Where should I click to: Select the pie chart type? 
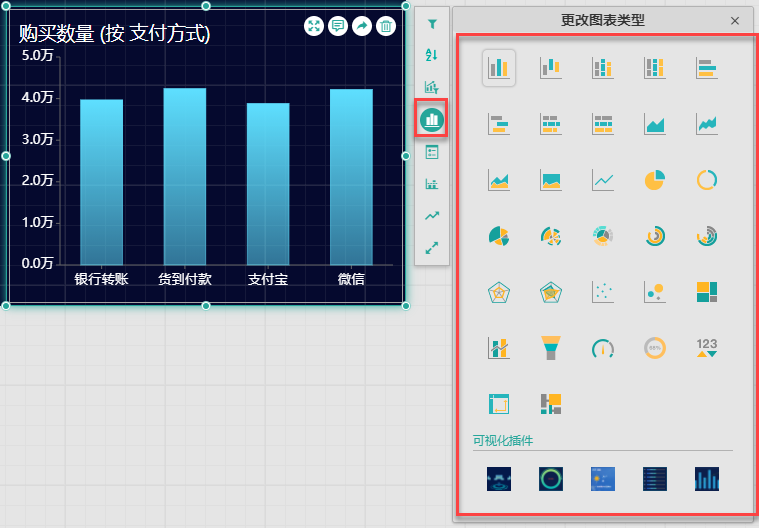pyautogui.click(x=654, y=180)
